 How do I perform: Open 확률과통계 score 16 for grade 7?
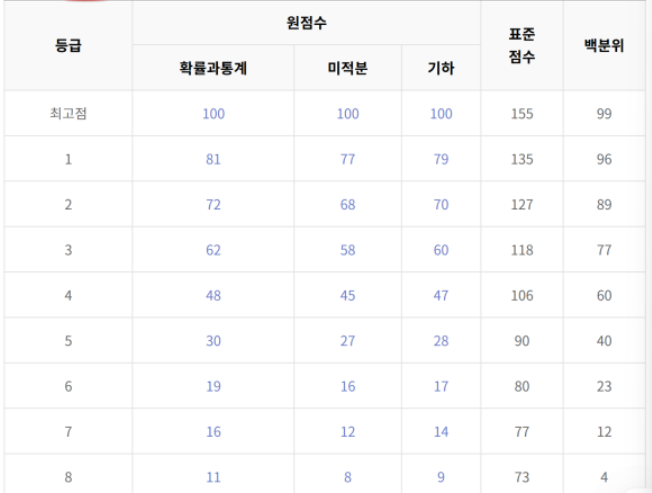click(213, 431)
